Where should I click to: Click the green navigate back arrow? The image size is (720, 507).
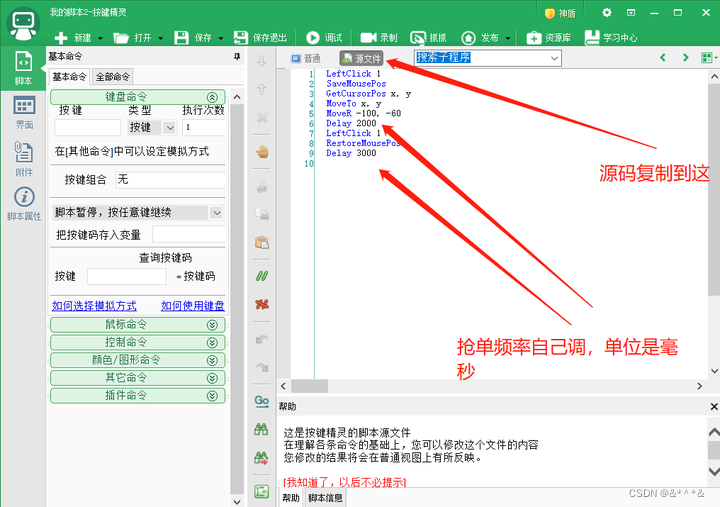point(663,57)
